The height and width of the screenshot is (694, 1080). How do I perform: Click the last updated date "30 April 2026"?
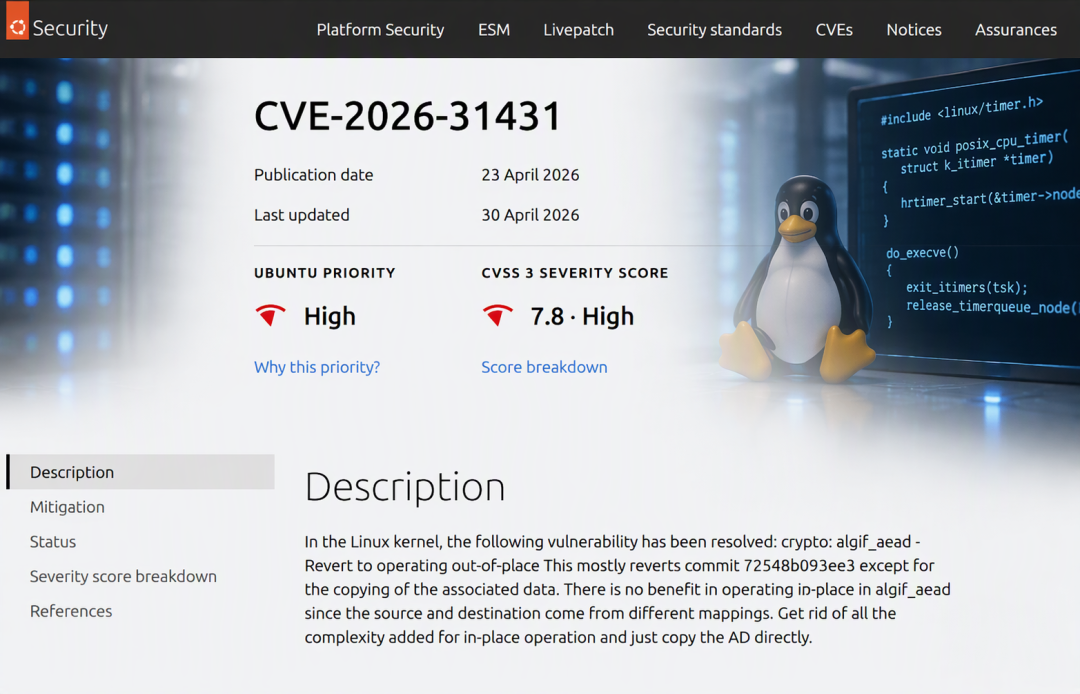coord(530,215)
